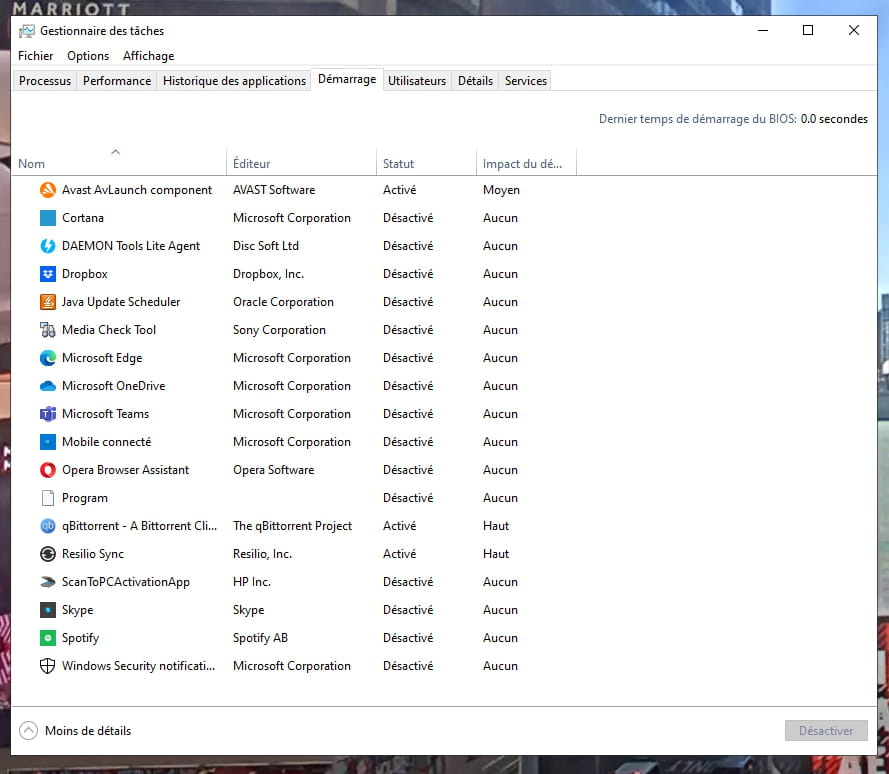Open the Options menu
Viewport: 889px width, 774px height.
88,56
